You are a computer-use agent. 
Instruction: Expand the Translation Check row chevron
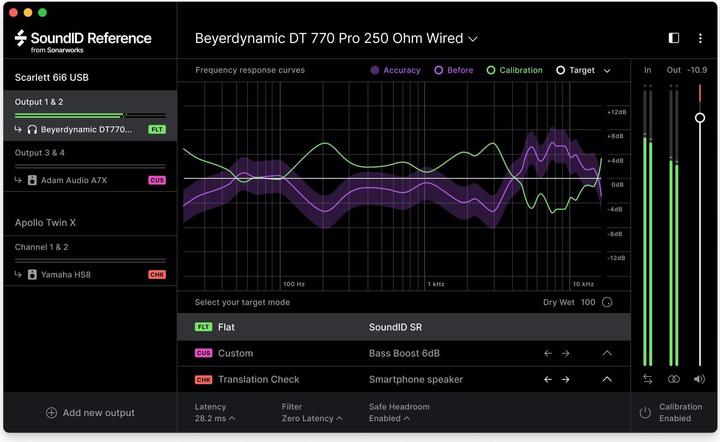(607, 380)
